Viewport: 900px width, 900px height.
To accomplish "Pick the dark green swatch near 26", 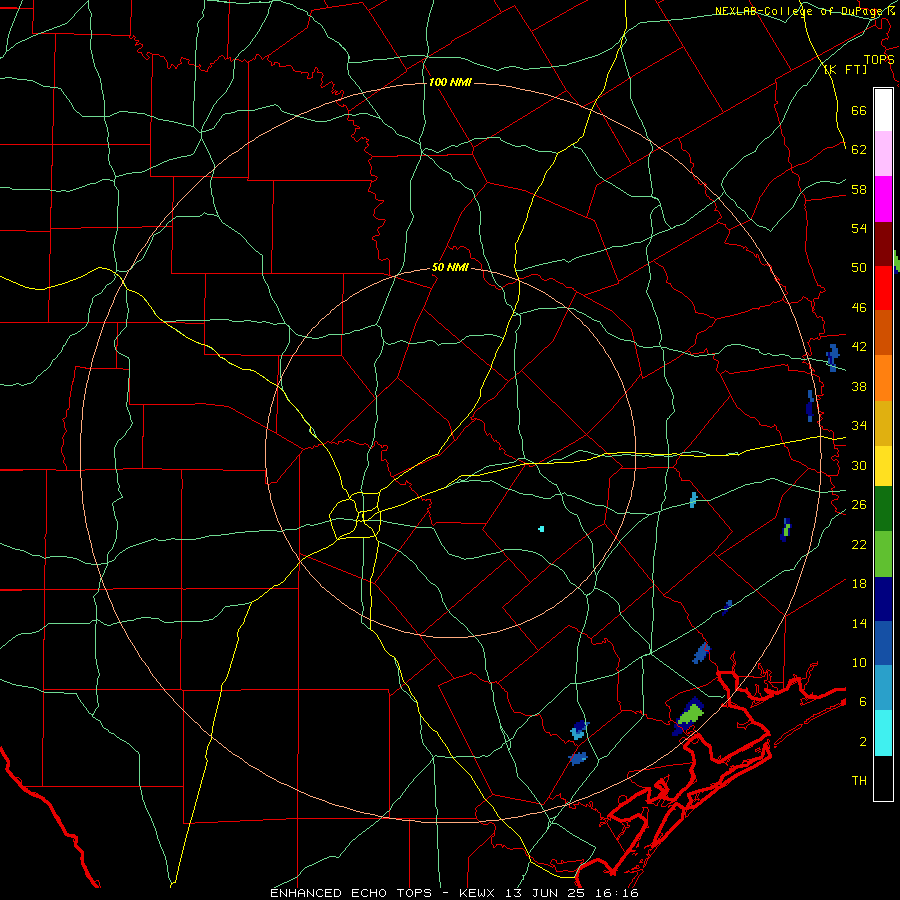I will click(883, 509).
